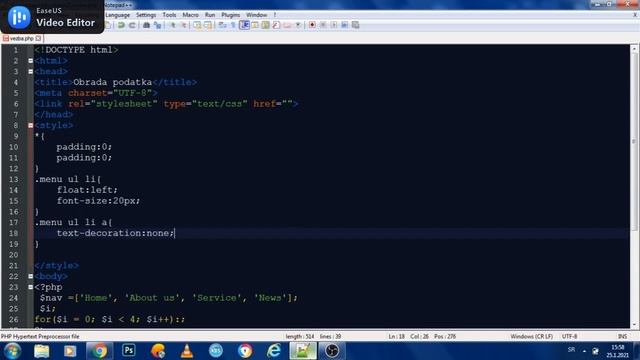This screenshot has width=640, height=360.
Task: Open VLC cone icon in taskbar
Action: coord(187,351)
